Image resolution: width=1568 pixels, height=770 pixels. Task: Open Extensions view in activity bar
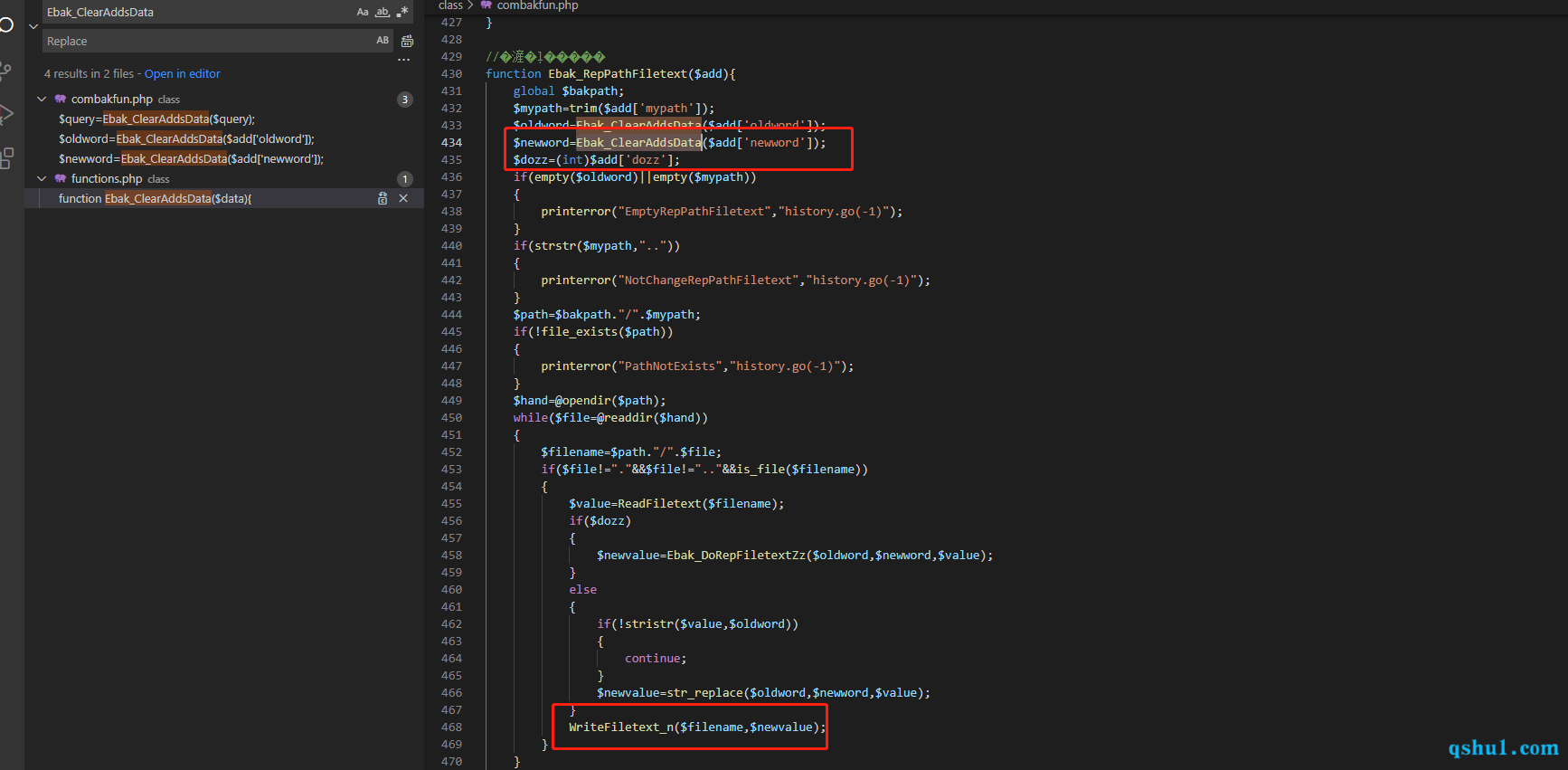pyautogui.click(x=6, y=158)
